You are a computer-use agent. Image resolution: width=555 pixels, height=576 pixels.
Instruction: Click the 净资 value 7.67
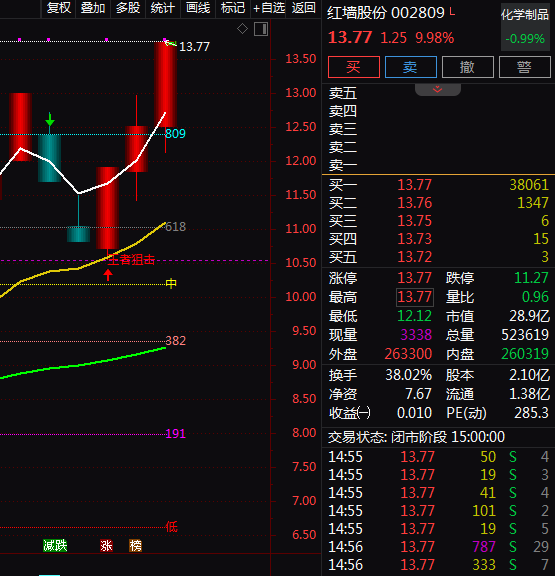click(418, 394)
